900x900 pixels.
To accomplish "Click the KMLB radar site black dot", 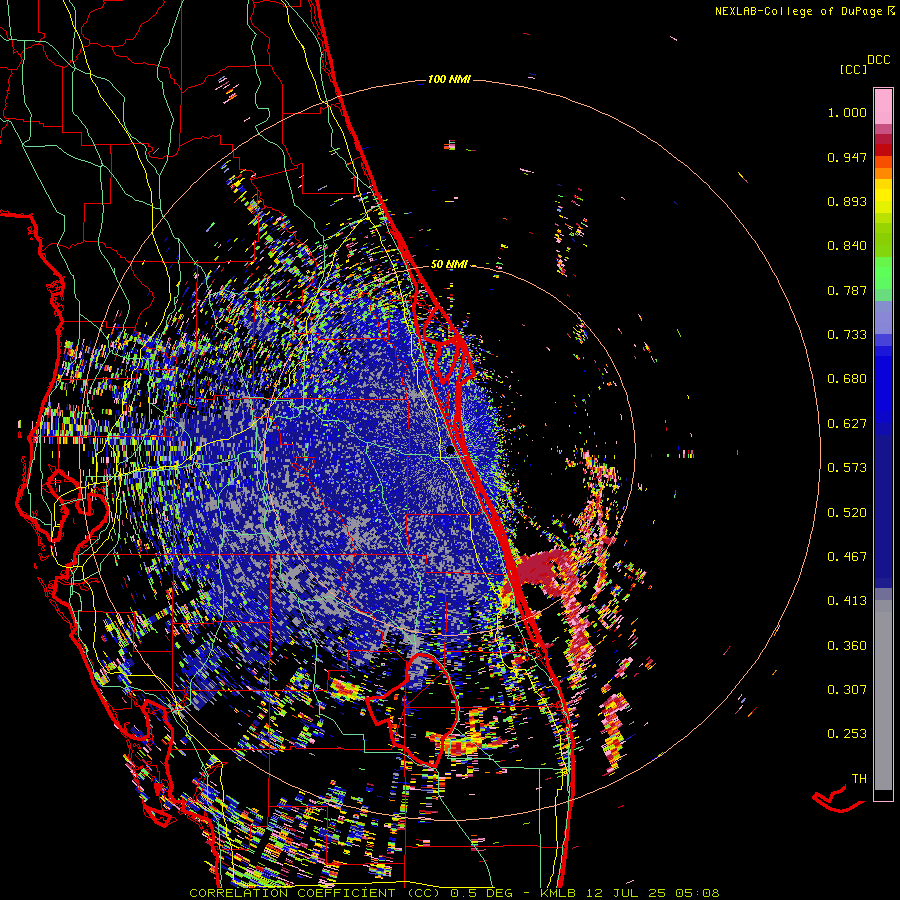I will click(x=451, y=451).
